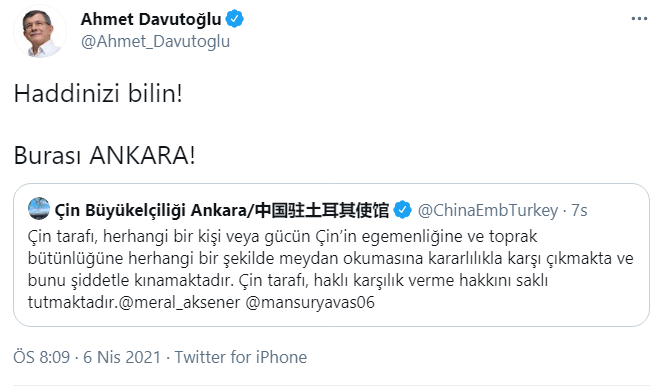The height and width of the screenshot is (392, 658).
Task: Open the Ahmet Davutoğlu display name link
Action: (x=151, y=19)
